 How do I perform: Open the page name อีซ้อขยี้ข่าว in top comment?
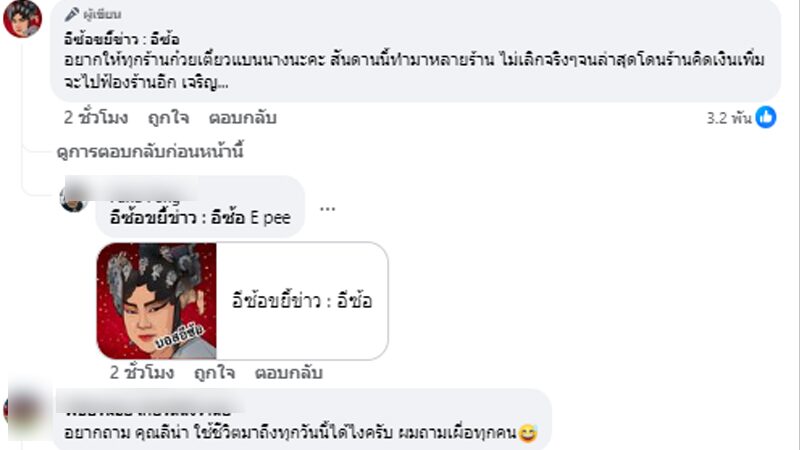point(121,39)
